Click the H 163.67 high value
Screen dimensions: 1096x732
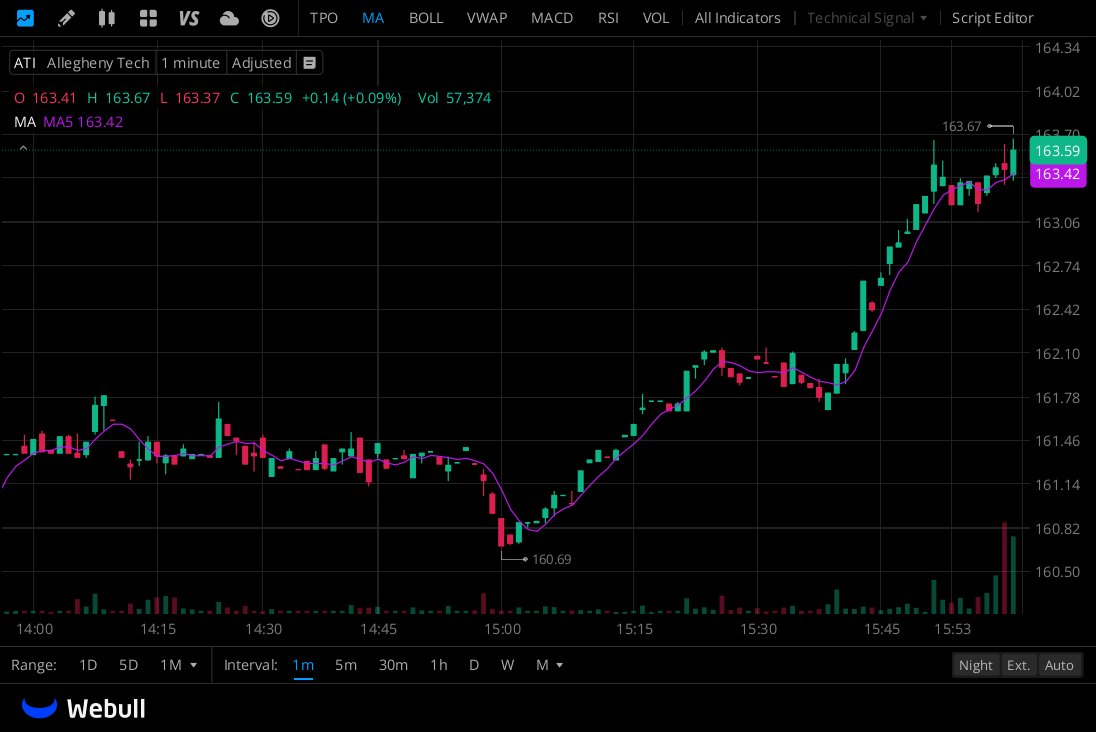[119, 98]
